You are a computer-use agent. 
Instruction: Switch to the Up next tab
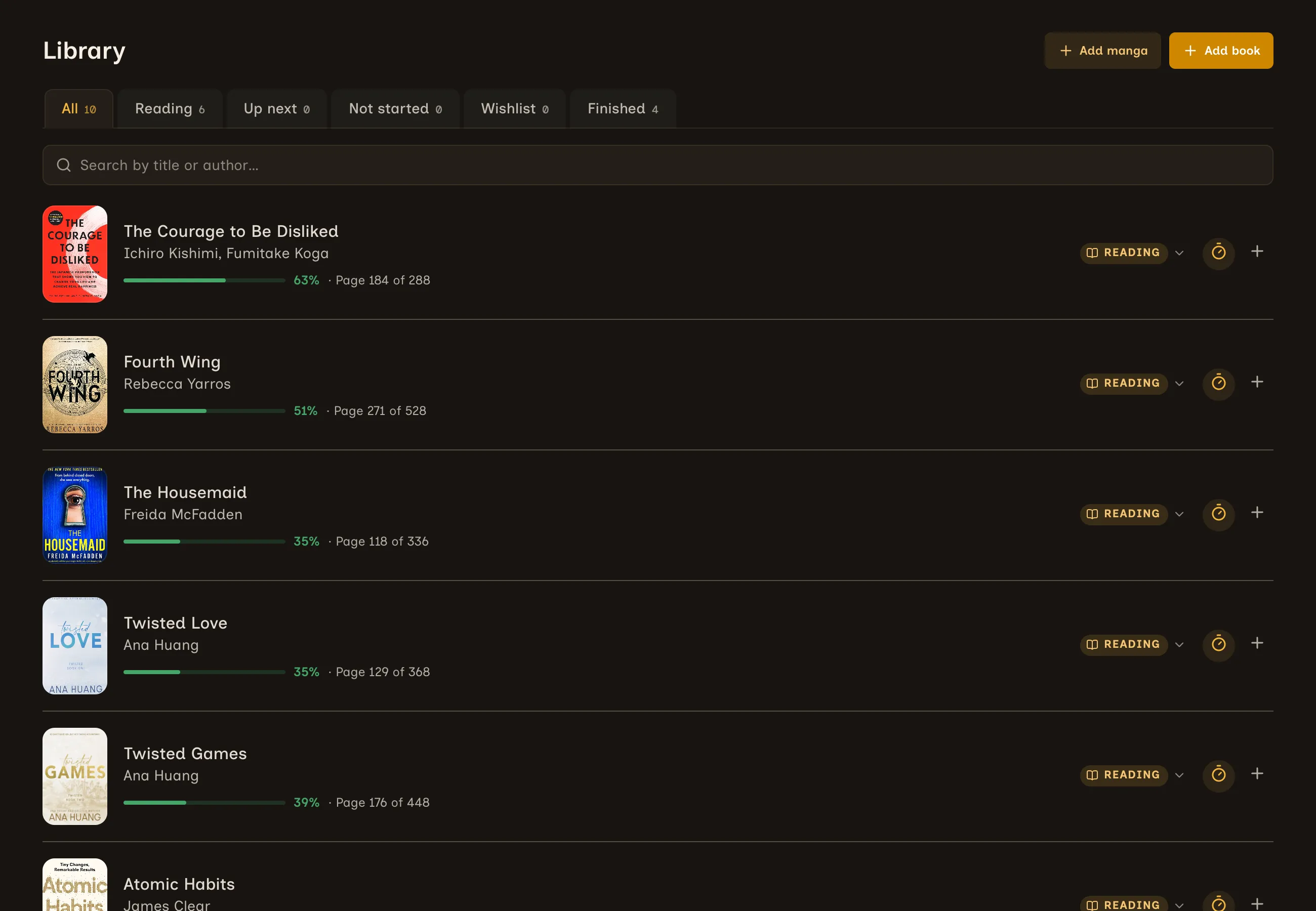click(x=277, y=108)
